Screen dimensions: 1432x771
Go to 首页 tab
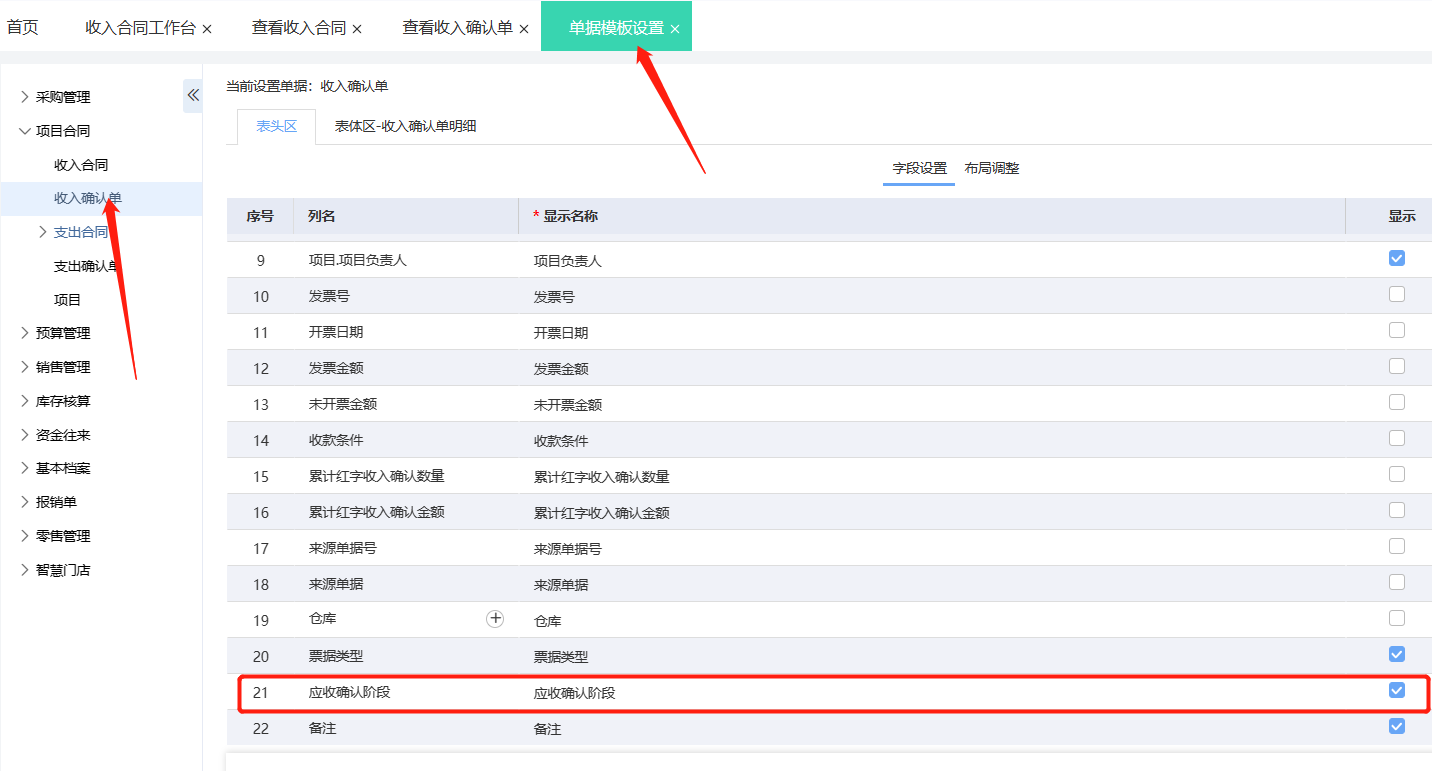(23, 28)
